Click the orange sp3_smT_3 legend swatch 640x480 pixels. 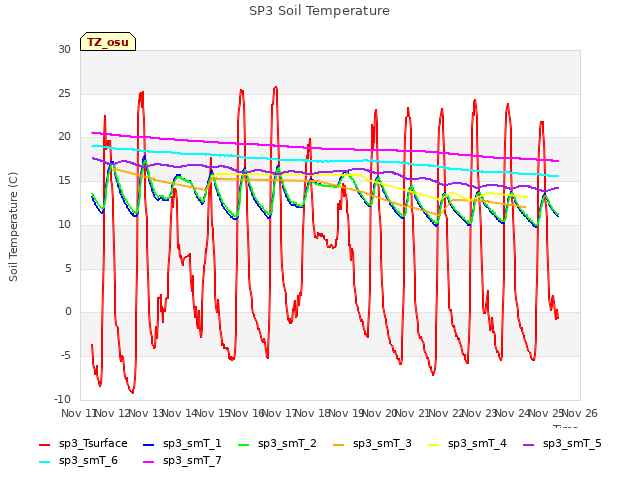338,444
